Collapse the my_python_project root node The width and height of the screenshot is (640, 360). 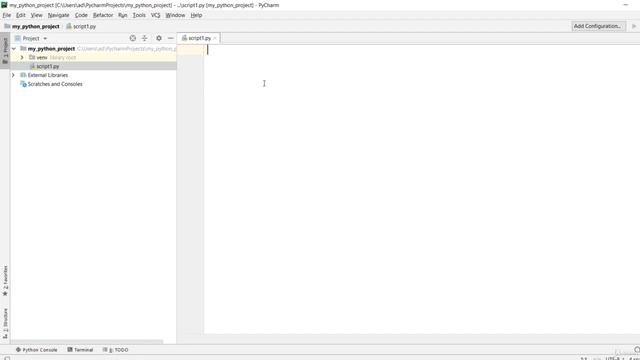(14, 49)
